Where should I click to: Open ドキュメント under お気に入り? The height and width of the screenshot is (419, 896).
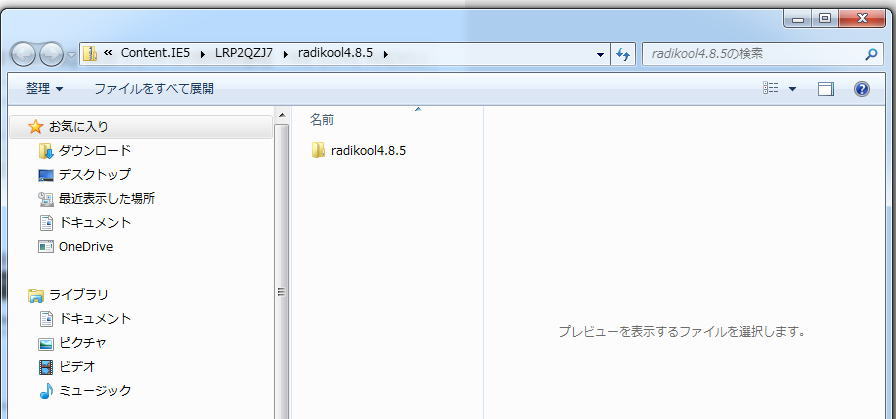(95, 222)
